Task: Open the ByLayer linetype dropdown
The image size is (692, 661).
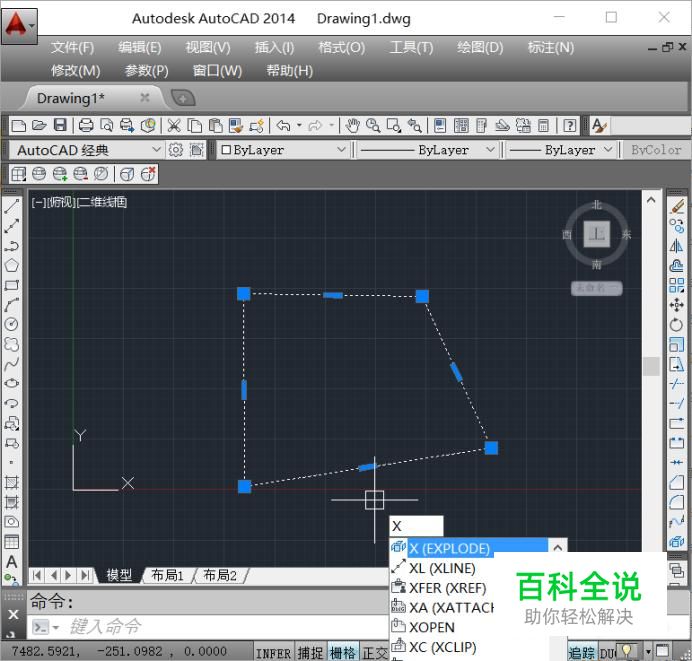Action: [x=428, y=150]
